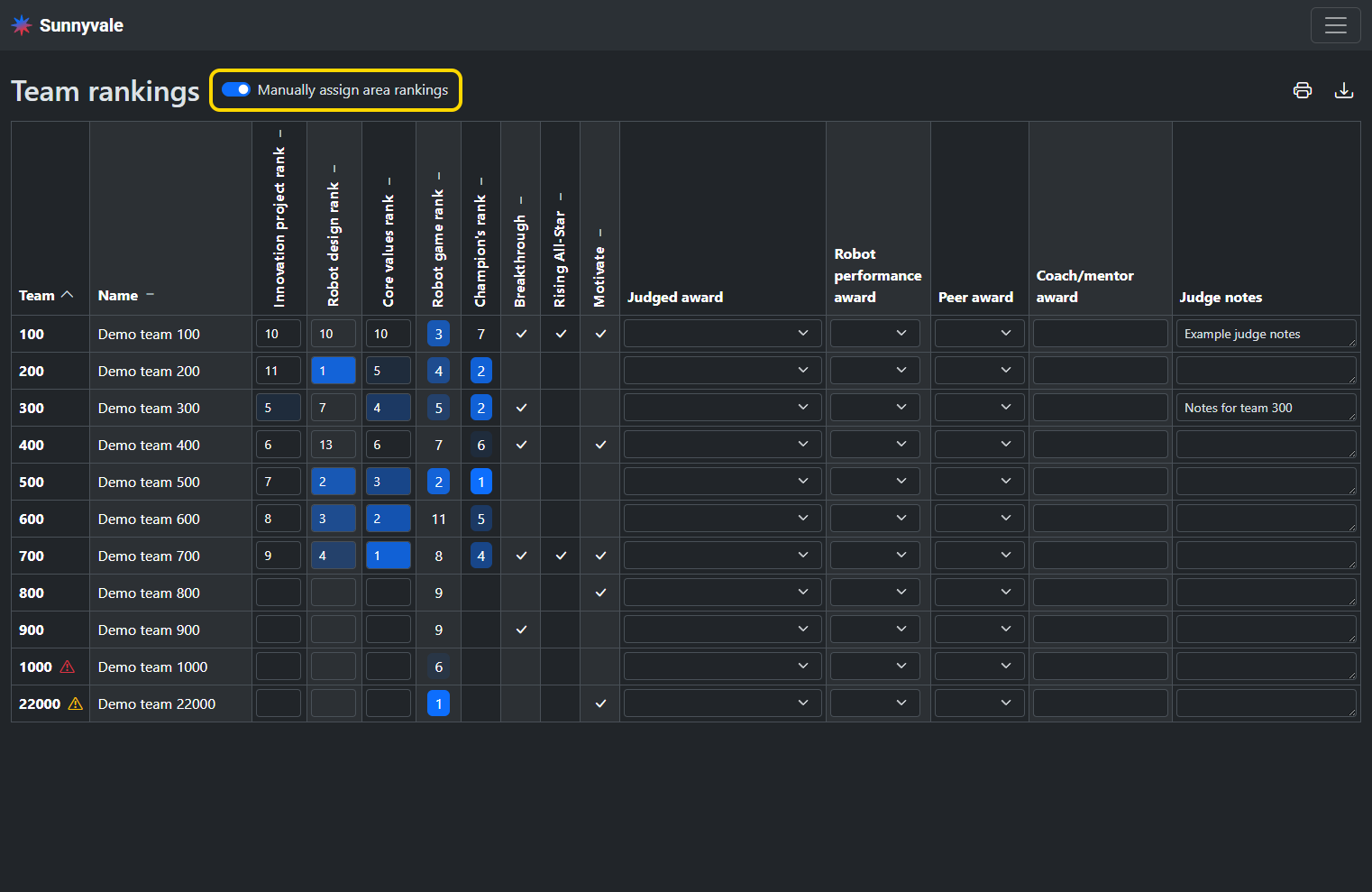Click Demo team 400 name
The width and height of the screenshot is (1372, 892).
[x=149, y=446]
